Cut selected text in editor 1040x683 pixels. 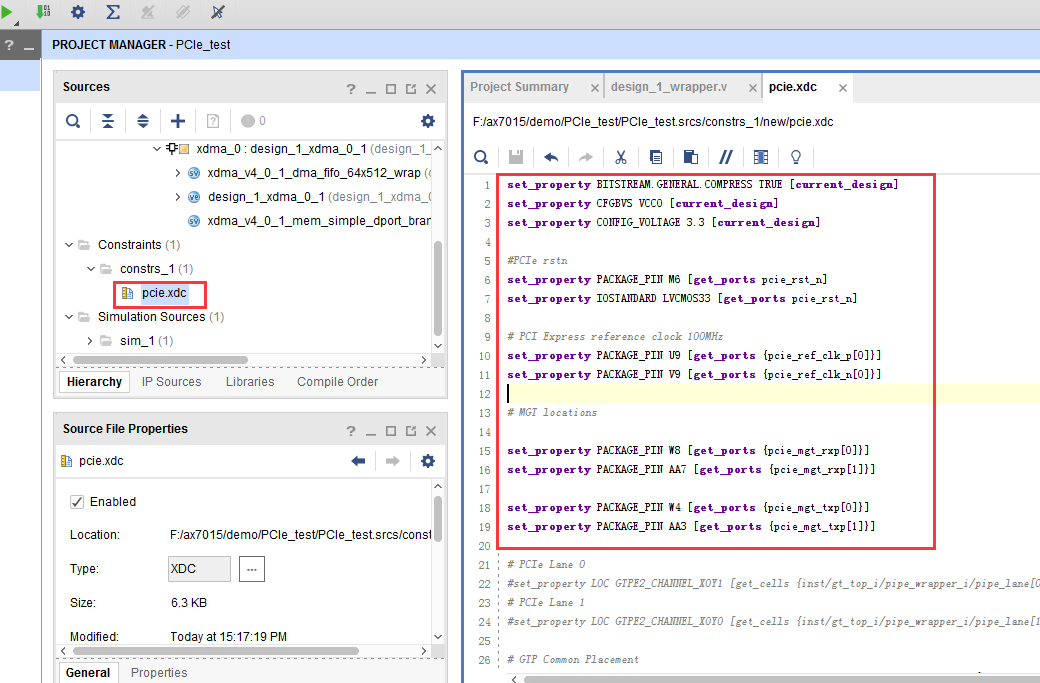pyautogui.click(x=621, y=157)
